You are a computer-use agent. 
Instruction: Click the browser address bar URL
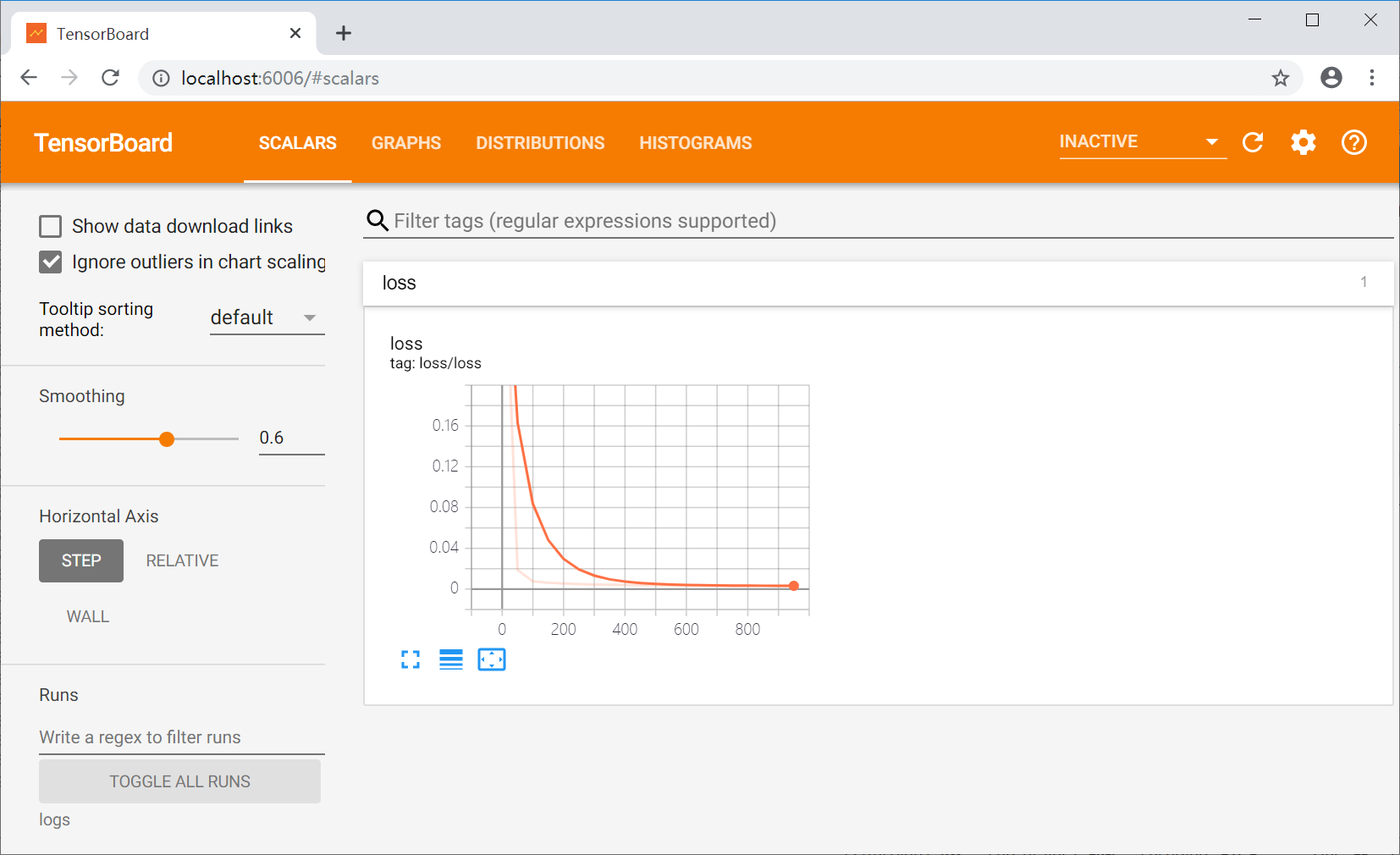pos(280,78)
